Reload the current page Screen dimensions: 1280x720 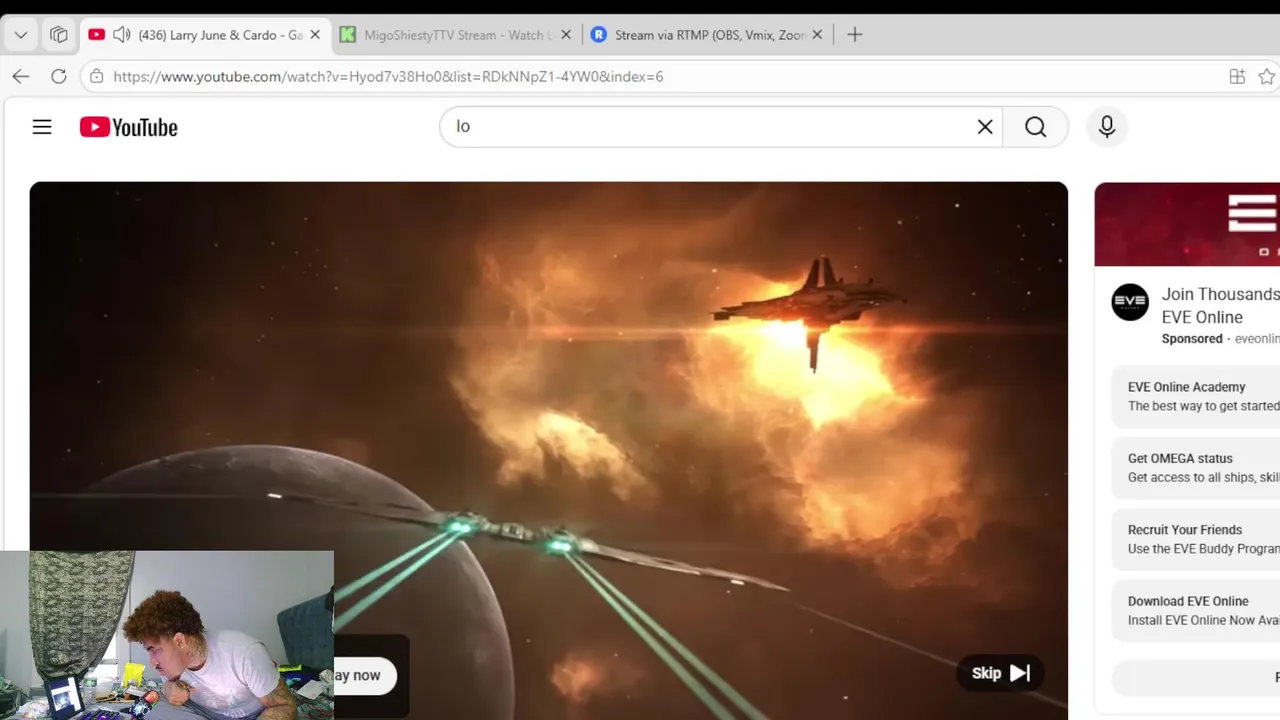click(x=59, y=76)
